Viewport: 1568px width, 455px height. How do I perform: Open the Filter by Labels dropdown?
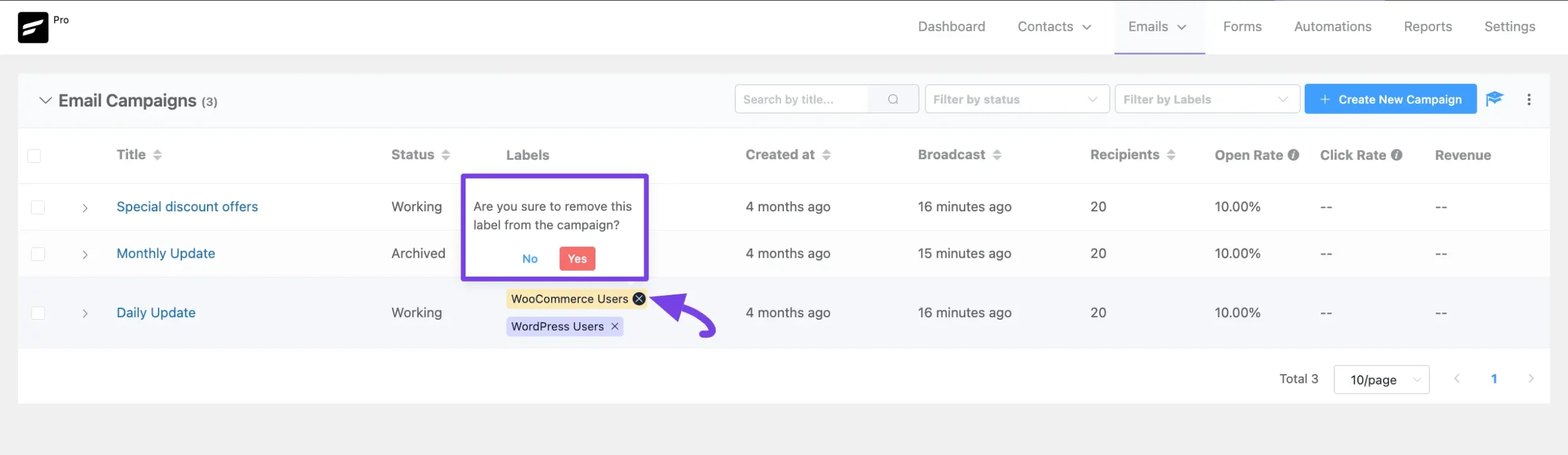[1207, 99]
